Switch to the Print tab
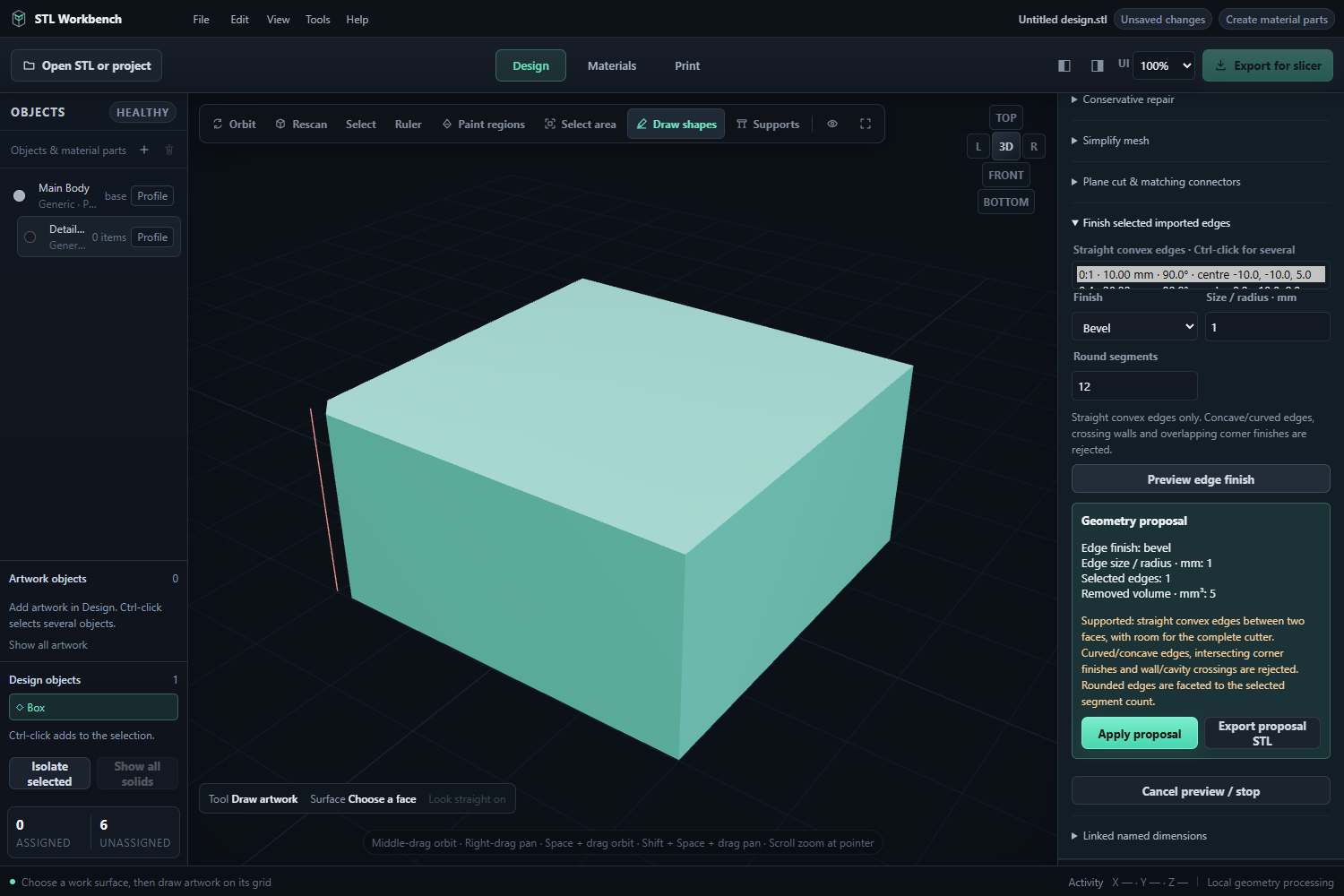Viewport: 1344px width, 896px height. click(x=687, y=65)
